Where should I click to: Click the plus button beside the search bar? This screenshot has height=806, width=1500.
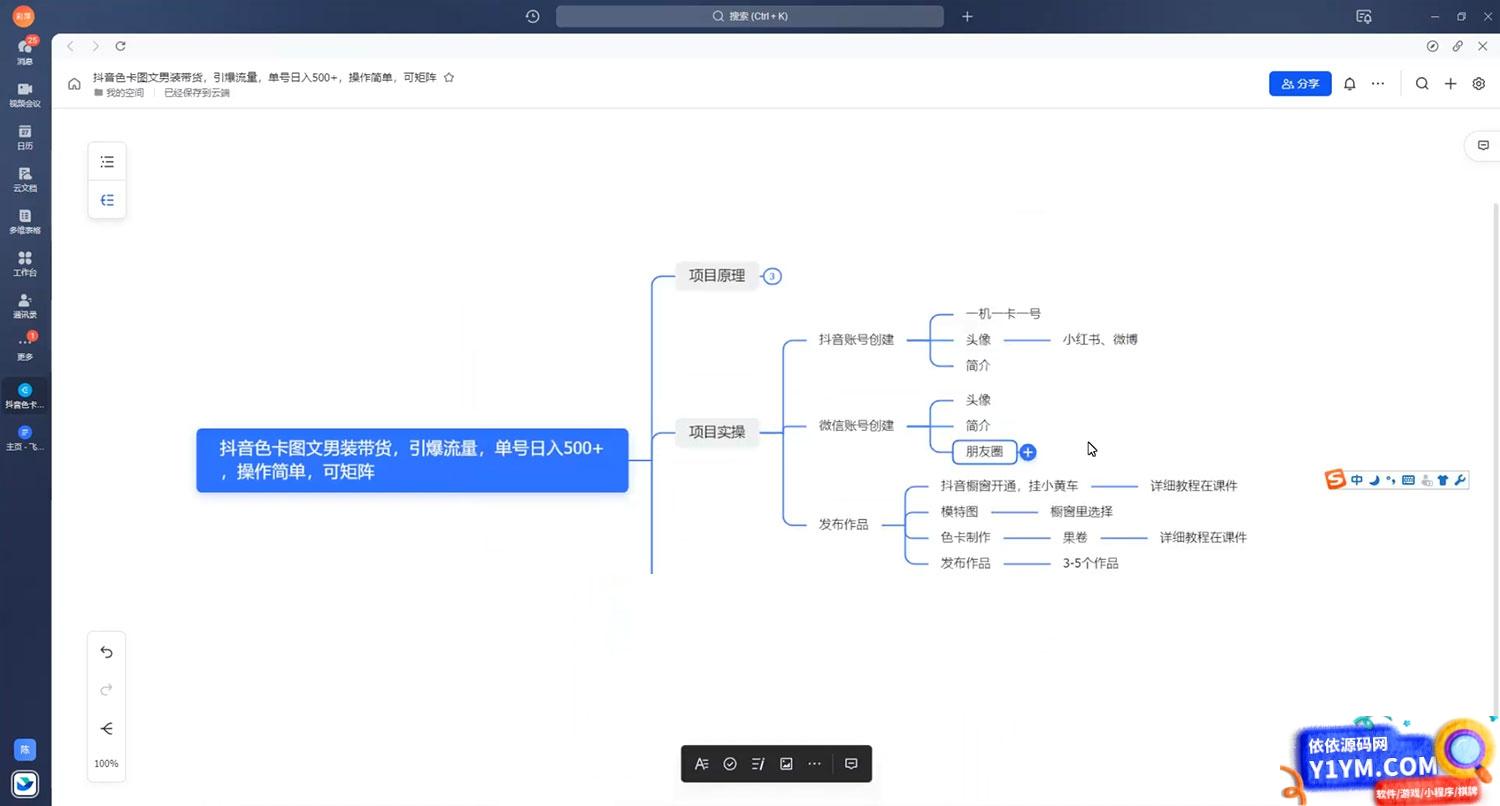point(967,16)
